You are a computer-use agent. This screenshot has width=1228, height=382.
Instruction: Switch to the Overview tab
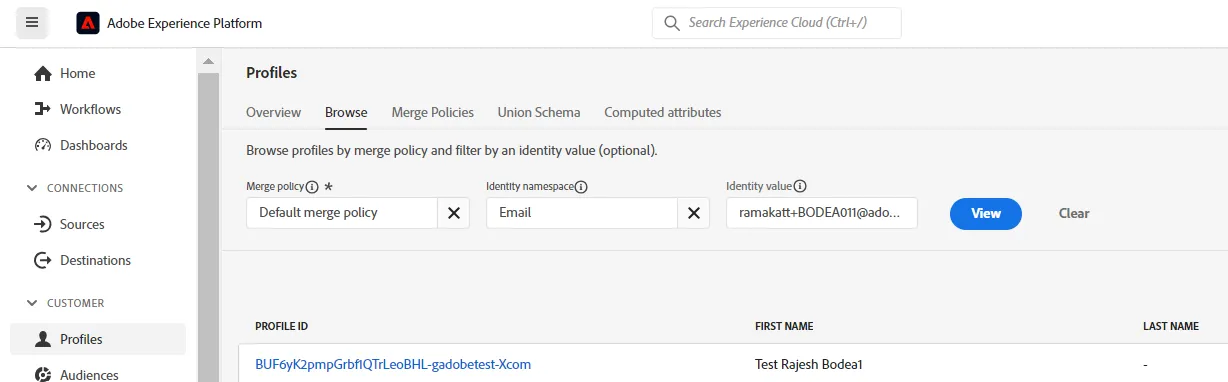tap(273, 112)
